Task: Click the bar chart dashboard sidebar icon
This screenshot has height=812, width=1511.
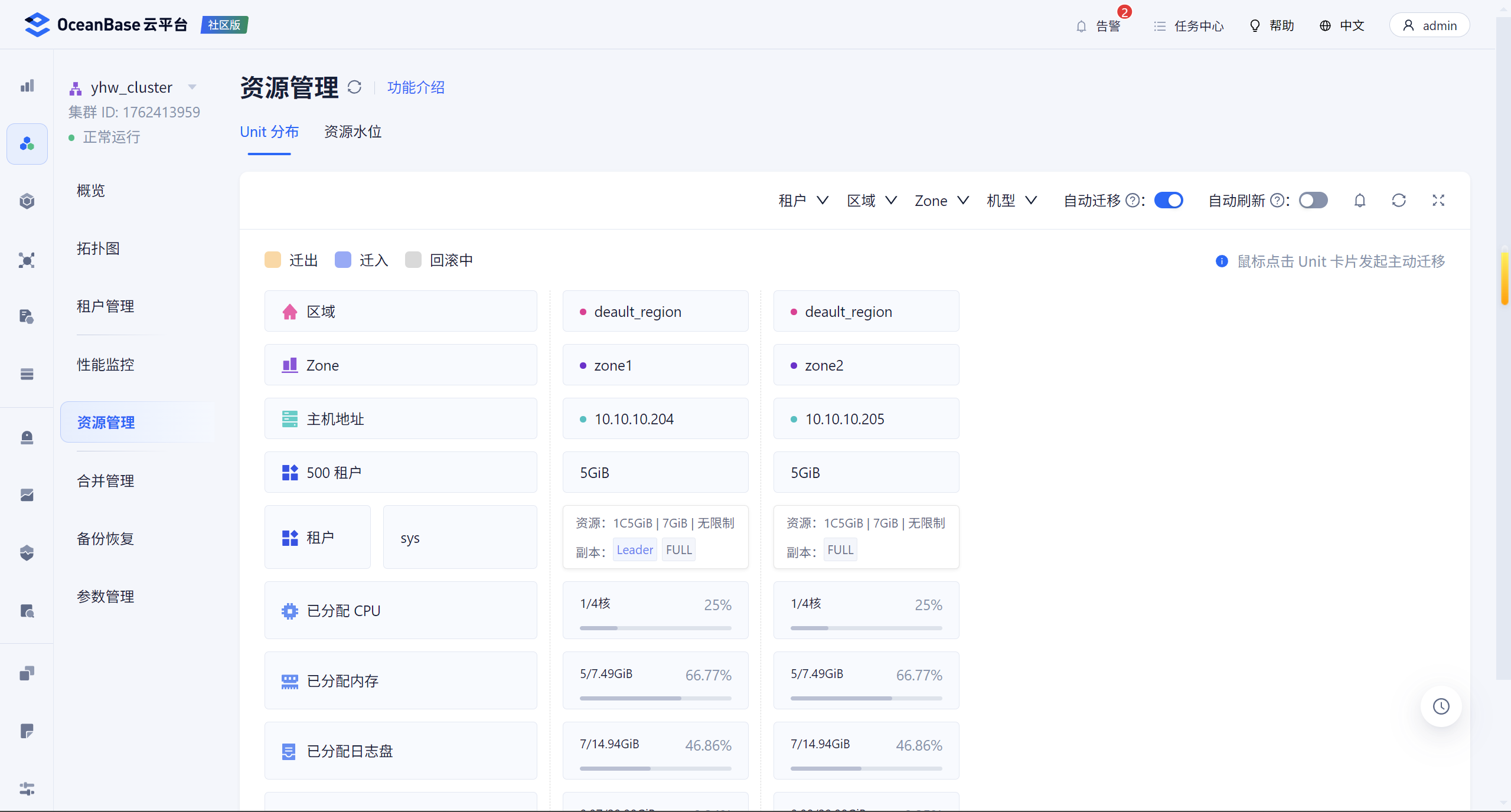Action: point(27,86)
